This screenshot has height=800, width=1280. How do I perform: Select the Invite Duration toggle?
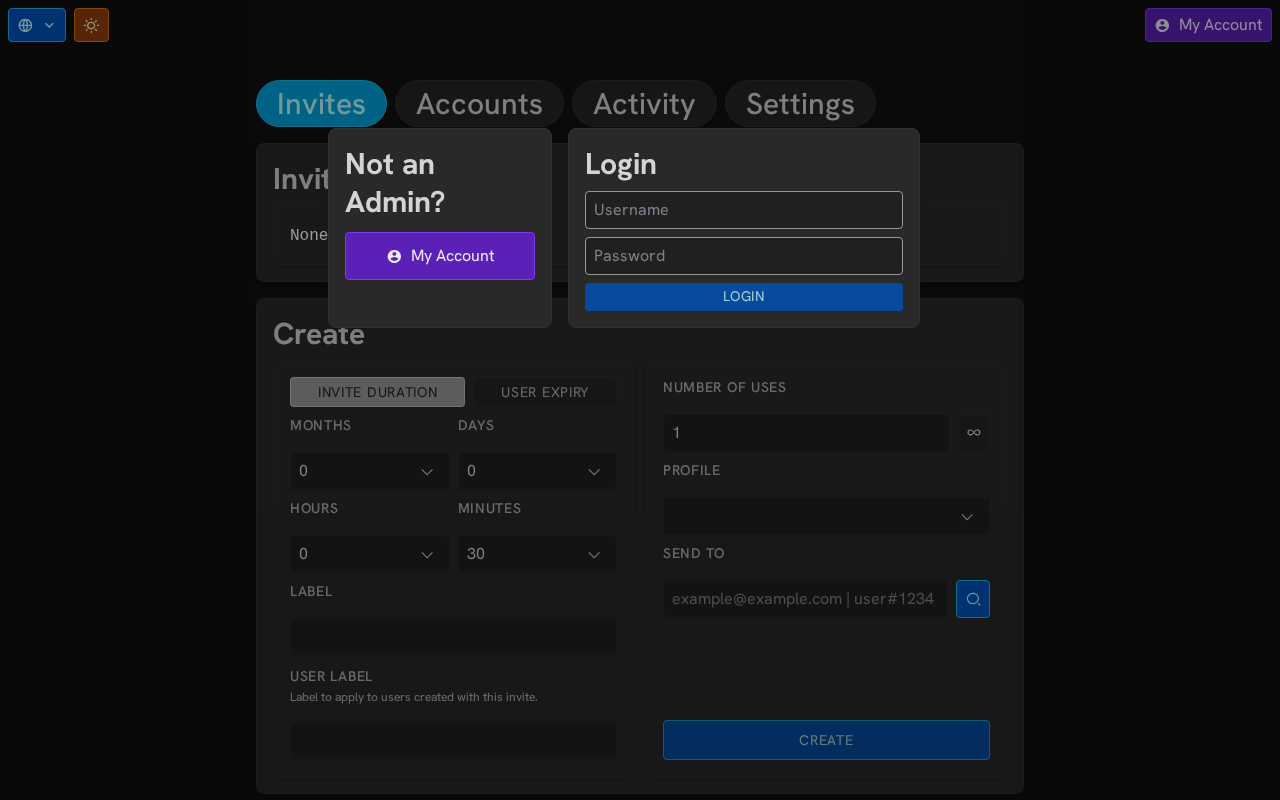point(377,392)
